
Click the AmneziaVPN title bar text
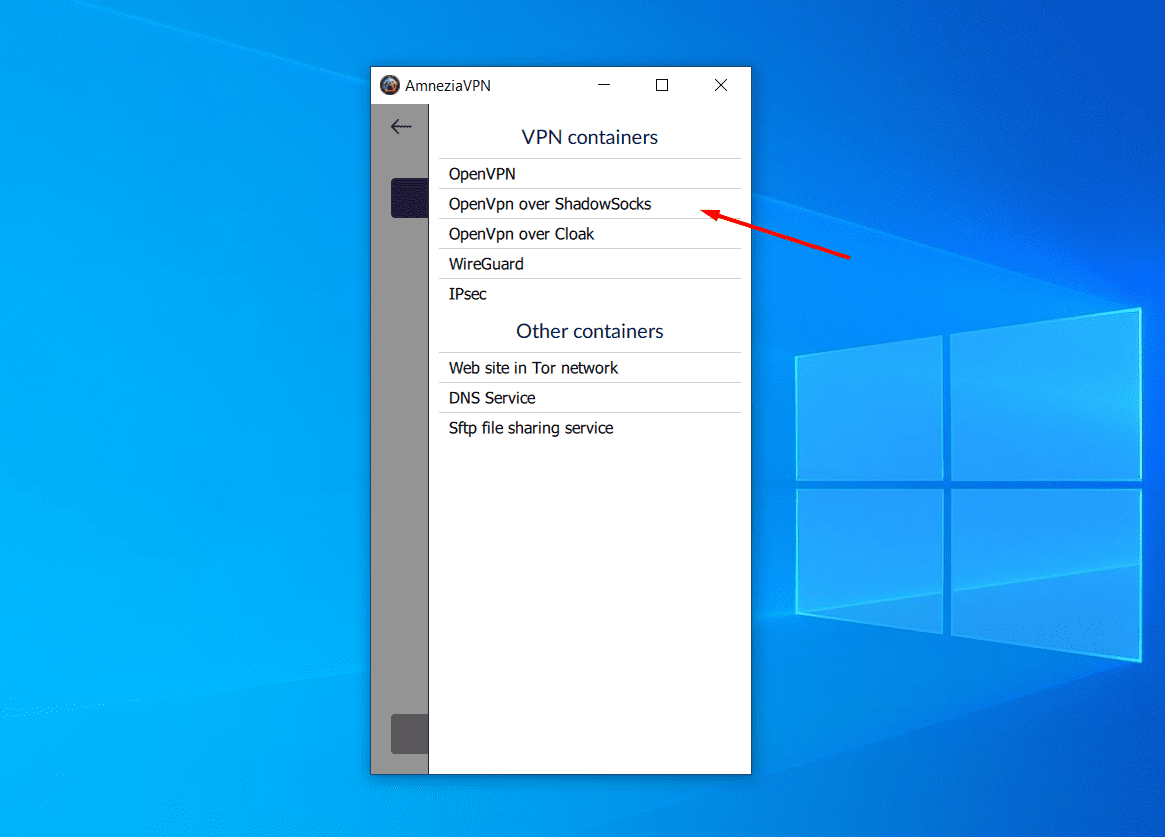click(447, 86)
